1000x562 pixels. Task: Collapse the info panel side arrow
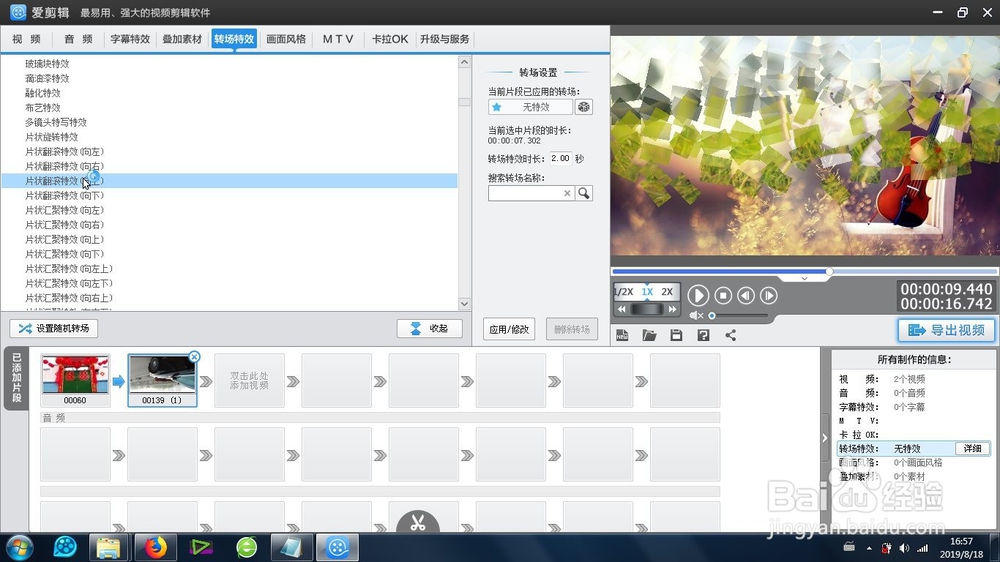[x=825, y=438]
